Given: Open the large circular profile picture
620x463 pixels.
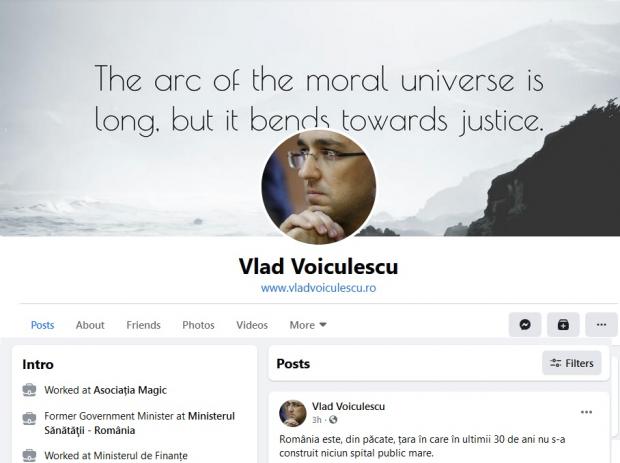Looking at the screenshot, I should [319, 187].
